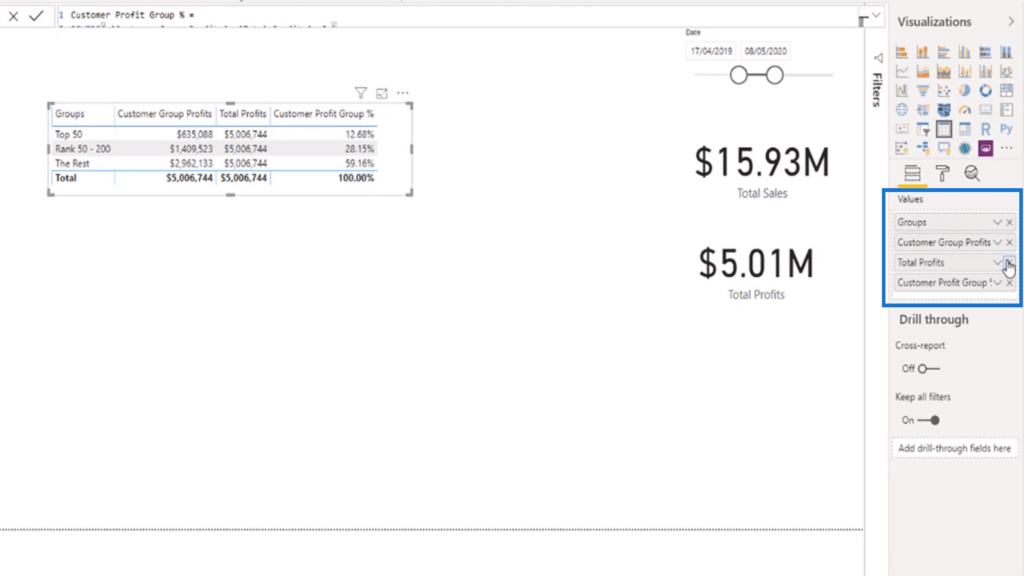Commit the formula with checkmark icon

pyautogui.click(x=36, y=16)
